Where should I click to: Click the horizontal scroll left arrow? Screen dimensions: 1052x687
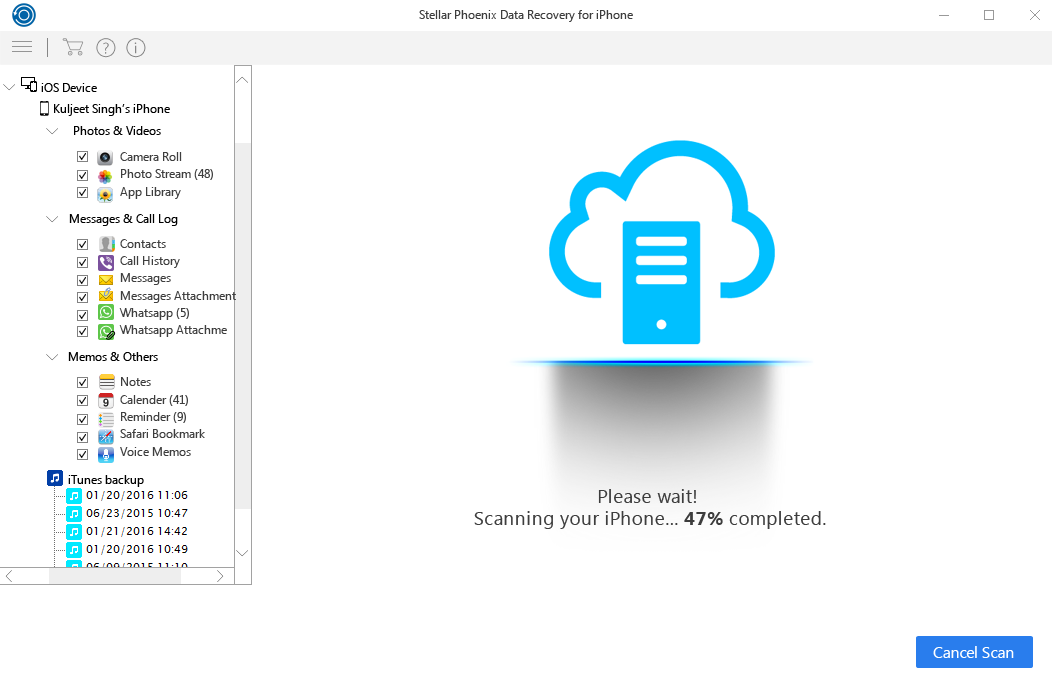tap(9, 576)
